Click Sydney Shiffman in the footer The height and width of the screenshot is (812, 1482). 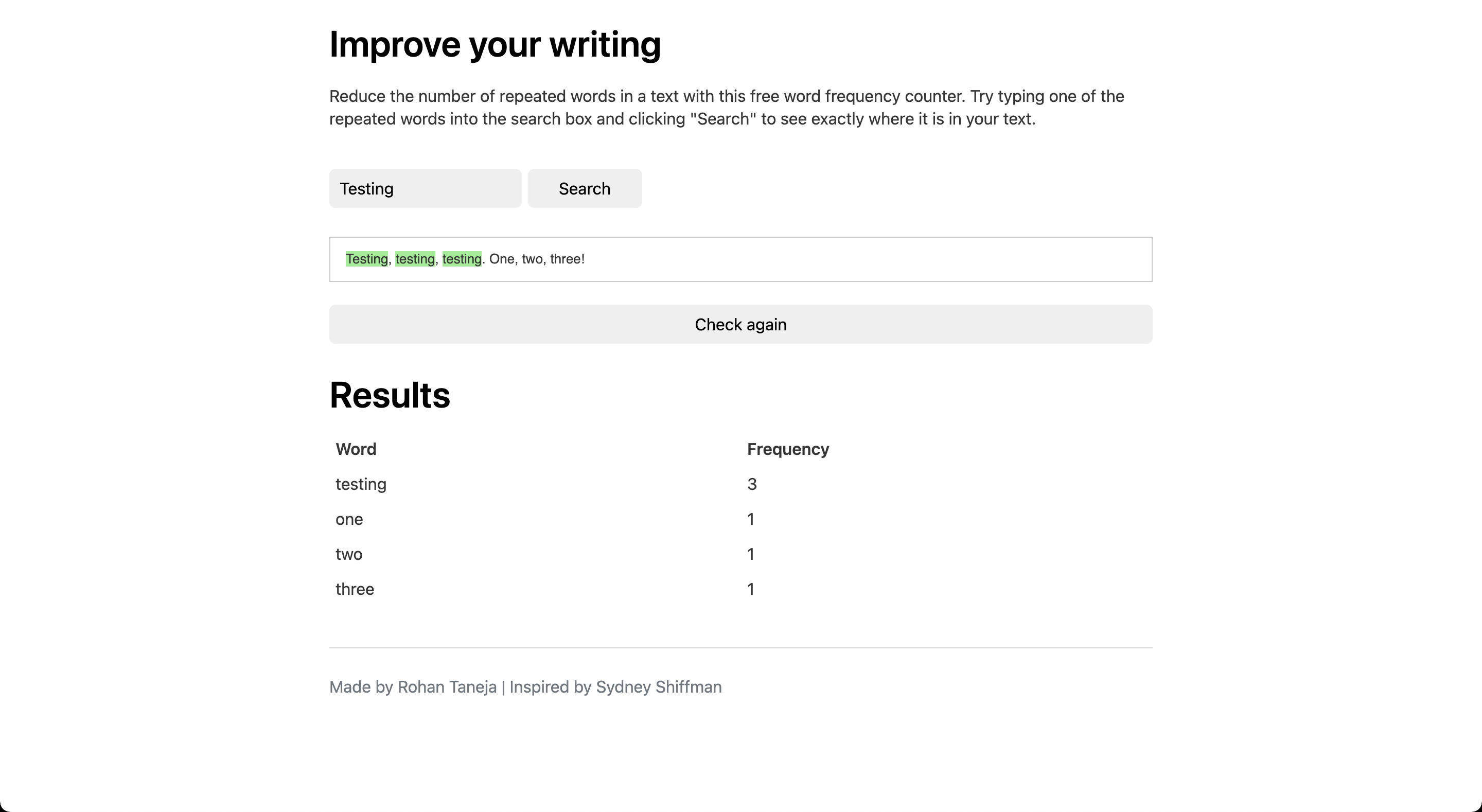[x=658, y=686]
